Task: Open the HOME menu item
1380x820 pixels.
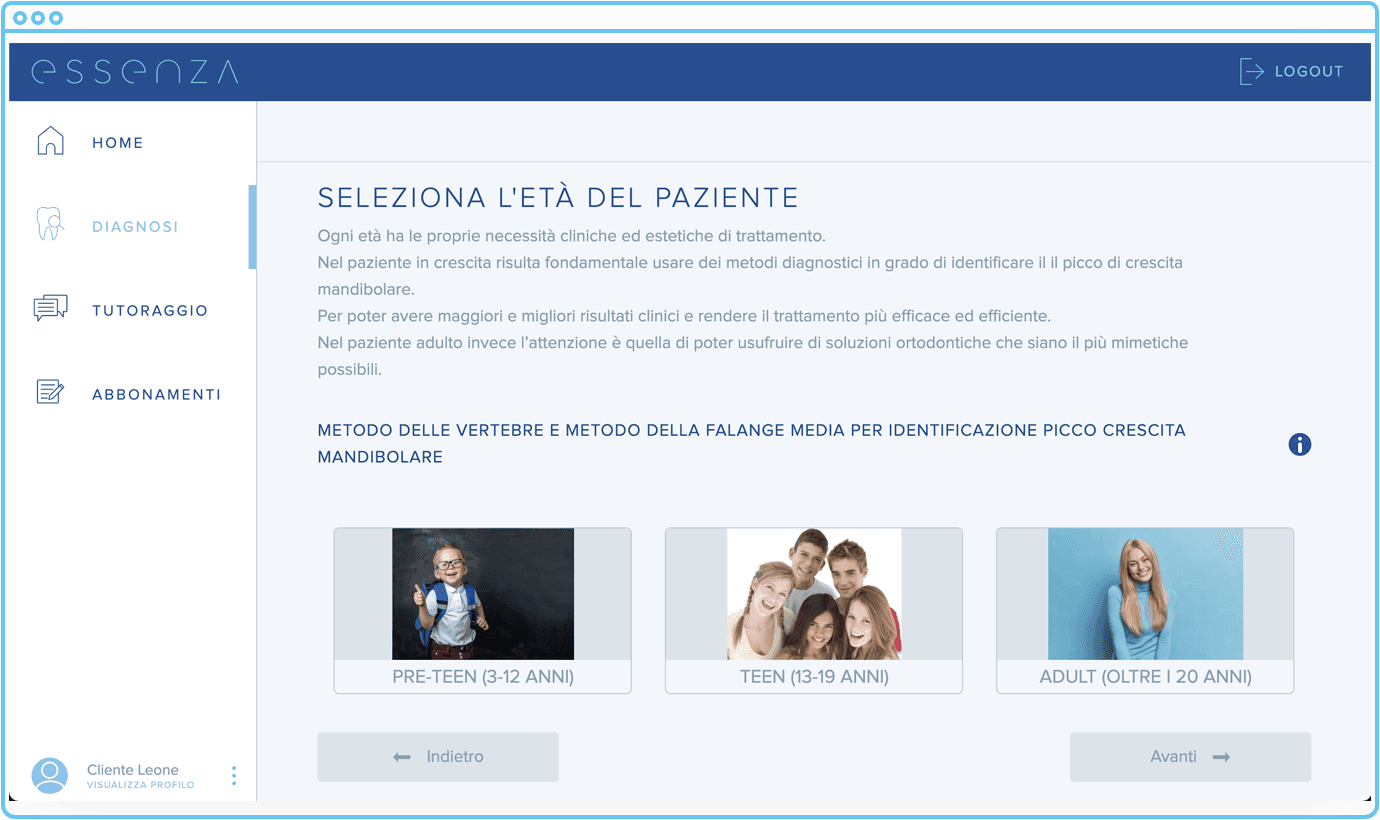Action: [118, 143]
